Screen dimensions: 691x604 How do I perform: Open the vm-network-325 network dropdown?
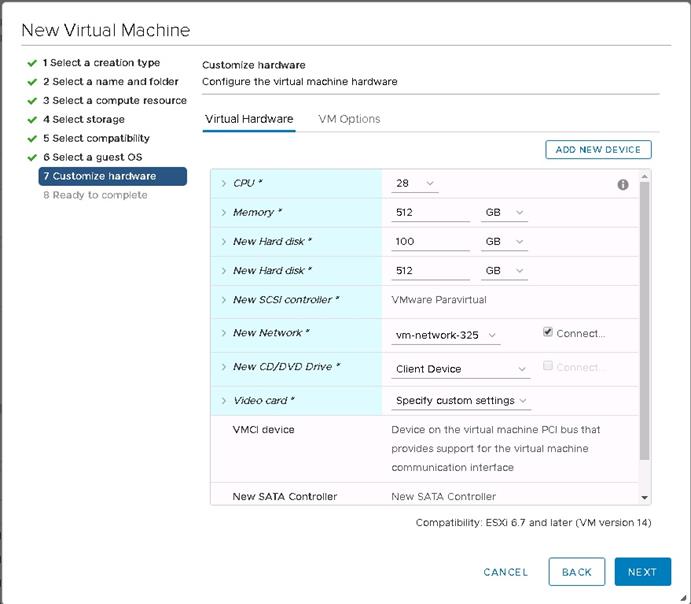tap(446, 335)
